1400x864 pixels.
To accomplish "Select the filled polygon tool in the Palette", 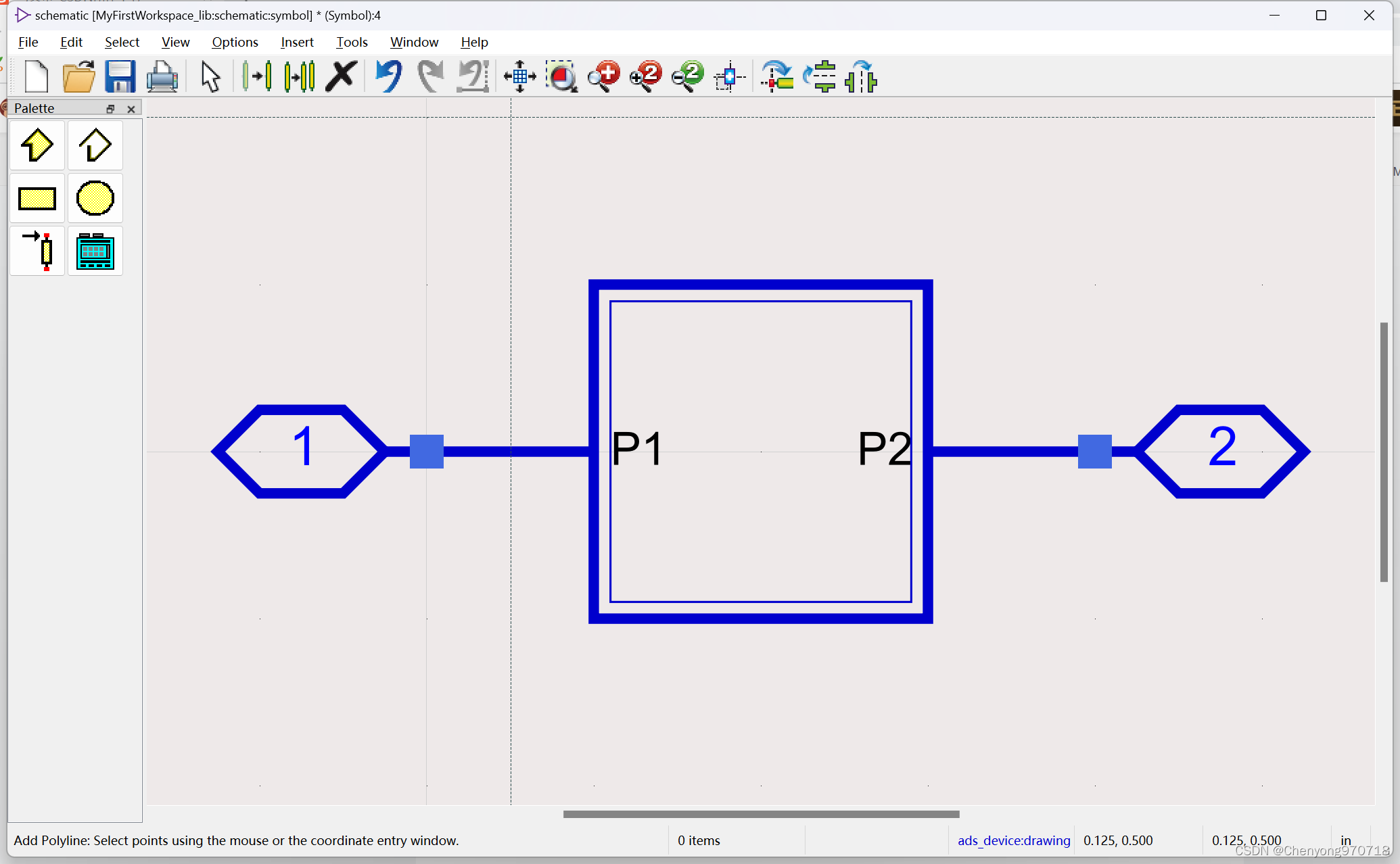I will coord(37,145).
